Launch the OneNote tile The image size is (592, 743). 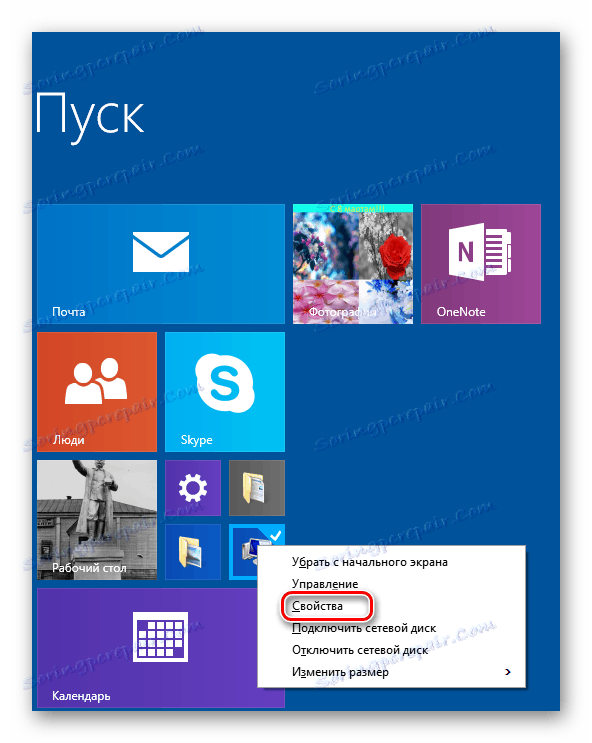[x=481, y=264]
